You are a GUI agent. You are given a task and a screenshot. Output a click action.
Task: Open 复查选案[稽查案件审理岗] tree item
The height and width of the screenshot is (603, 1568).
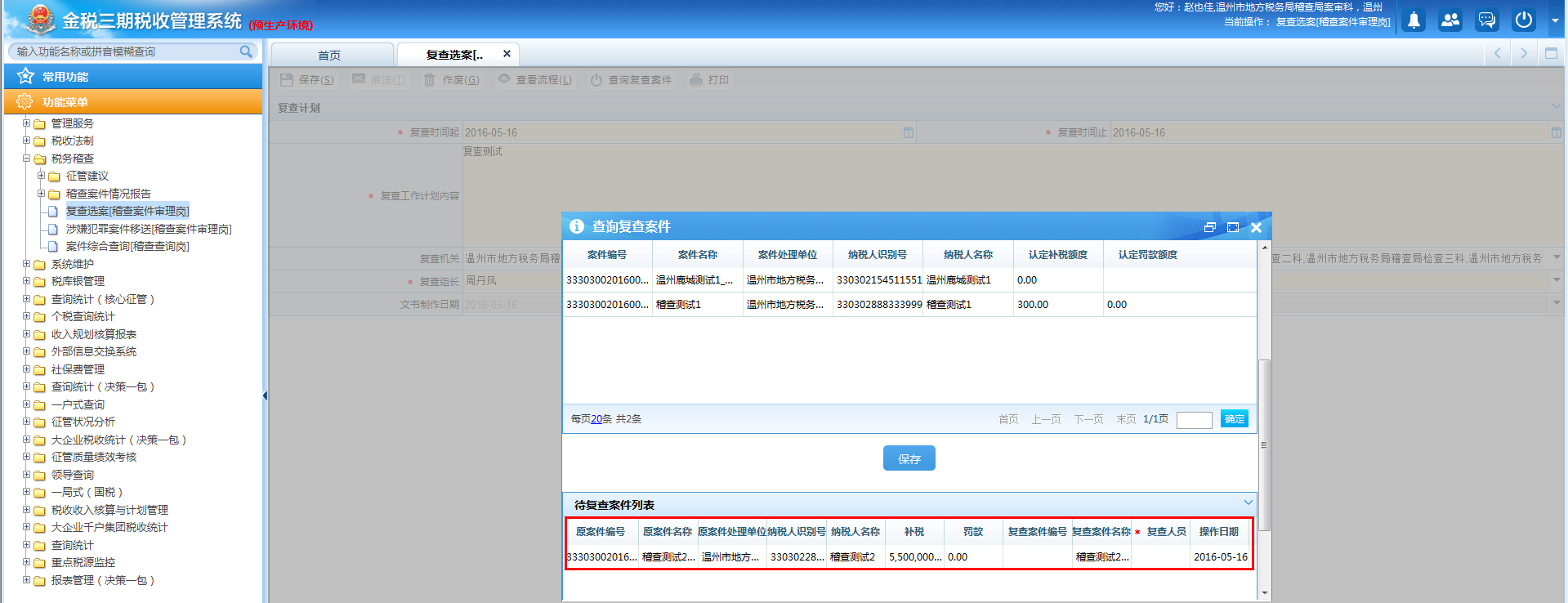[127, 211]
